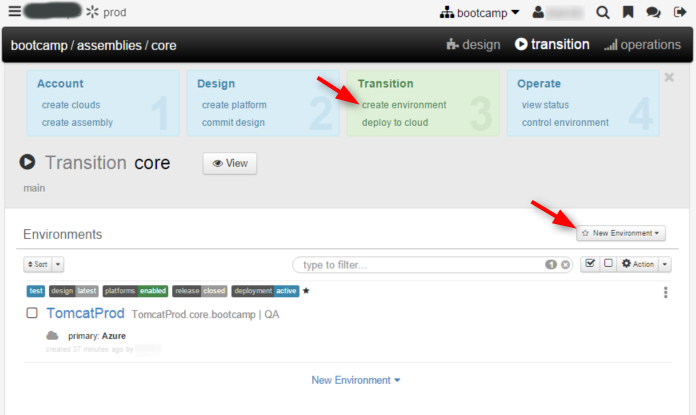
Task: Click the sign out icon
Action: (x=680, y=12)
